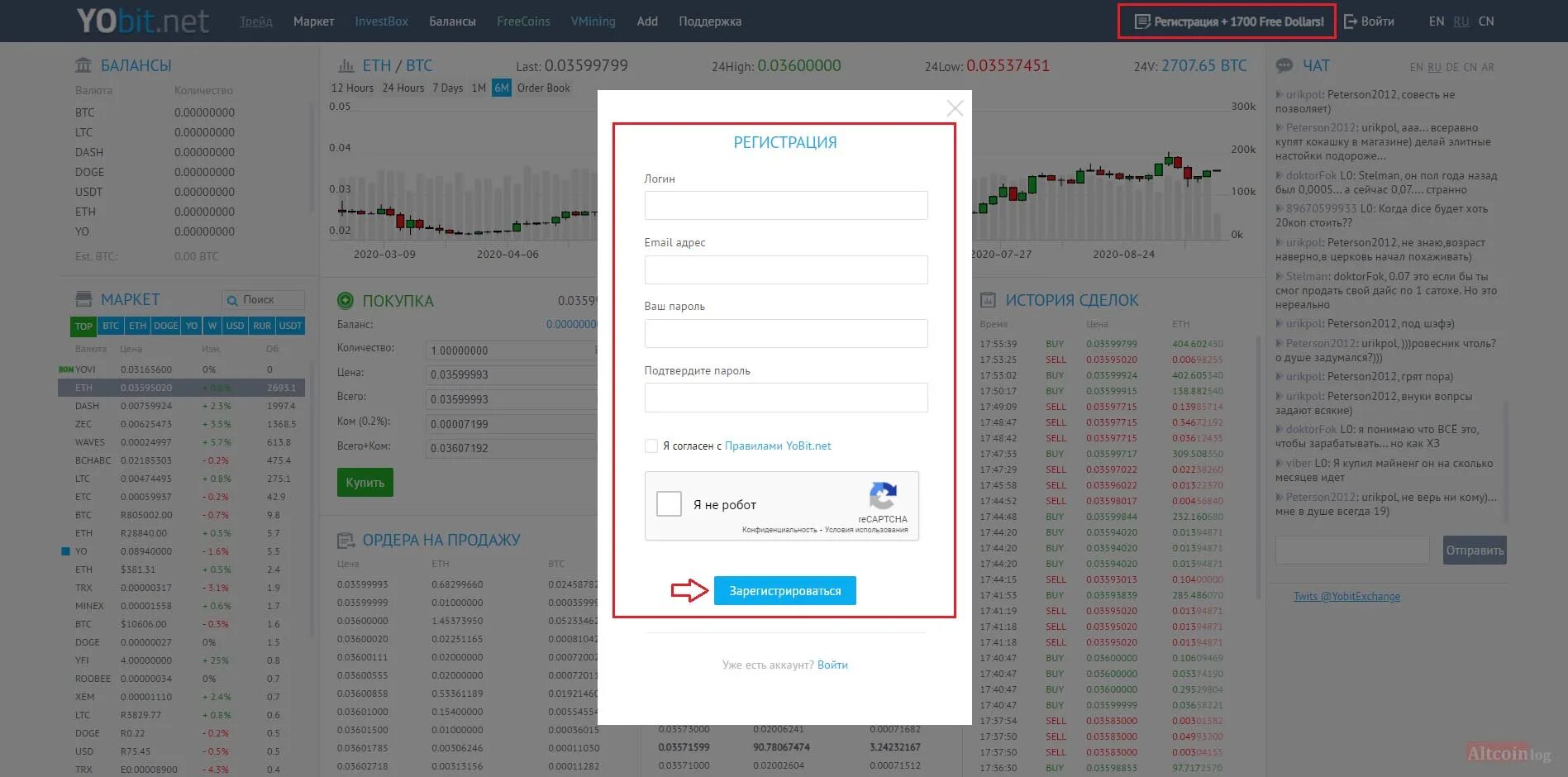This screenshot has width=1568, height=777.
Task: Open the YObit.net logo homepage
Action: point(142,21)
